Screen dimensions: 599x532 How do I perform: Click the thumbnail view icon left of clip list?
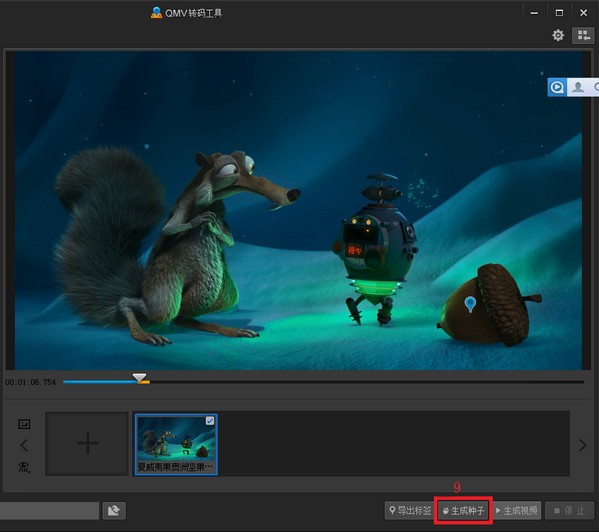pos(24,424)
